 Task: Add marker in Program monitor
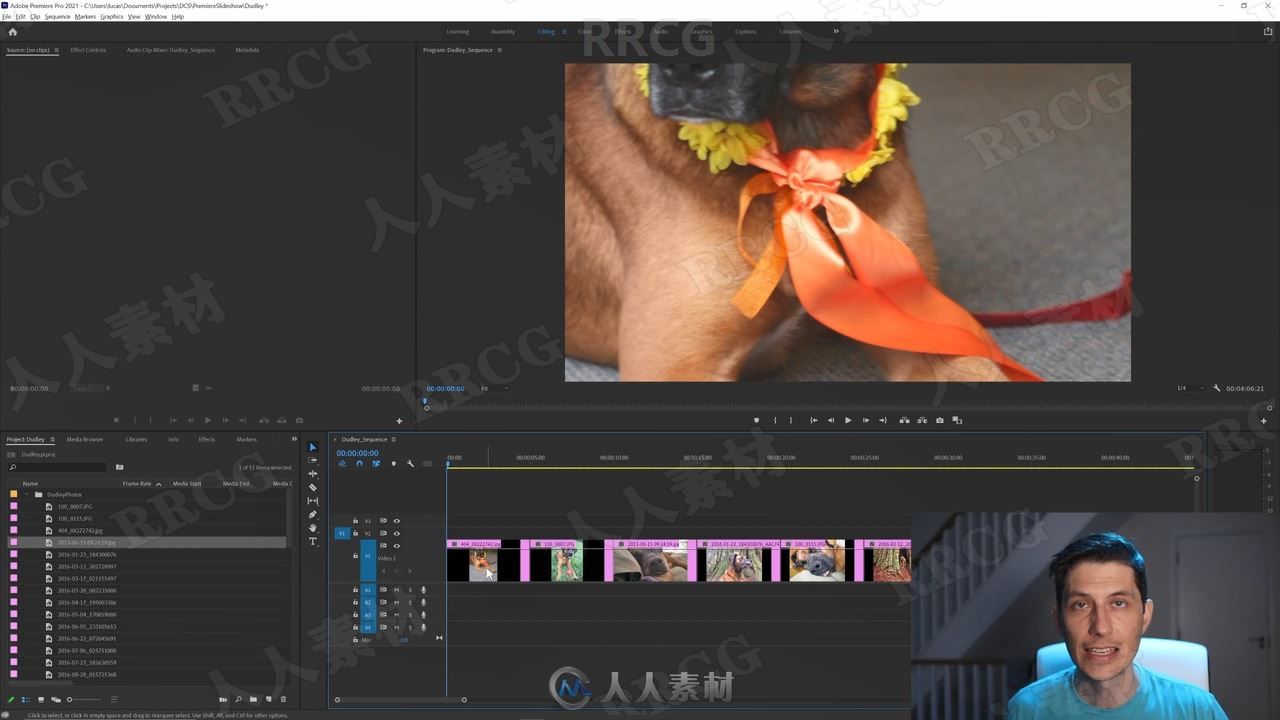(756, 420)
